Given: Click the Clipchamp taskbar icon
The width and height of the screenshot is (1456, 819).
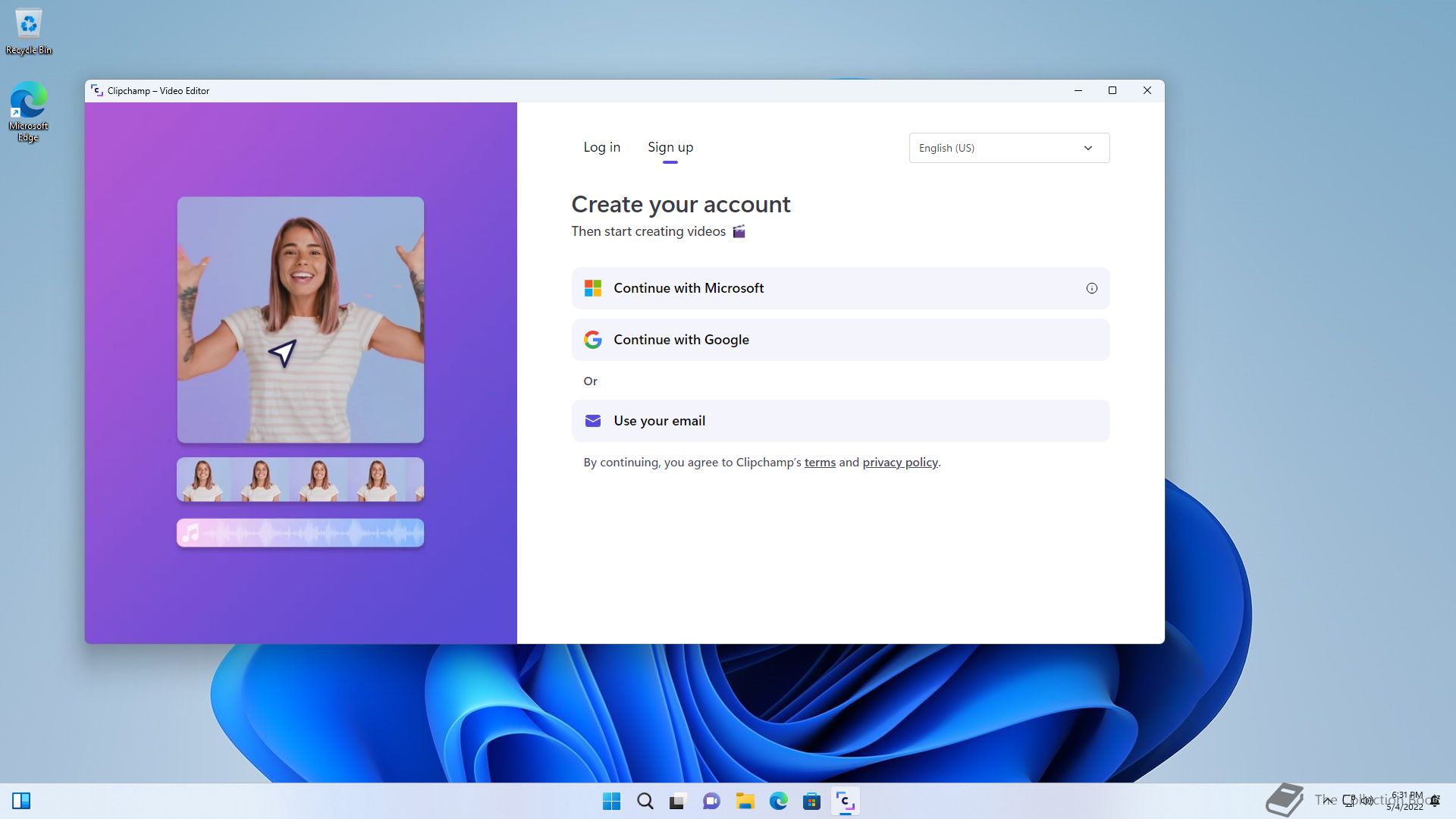Looking at the screenshot, I should (845, 801).
